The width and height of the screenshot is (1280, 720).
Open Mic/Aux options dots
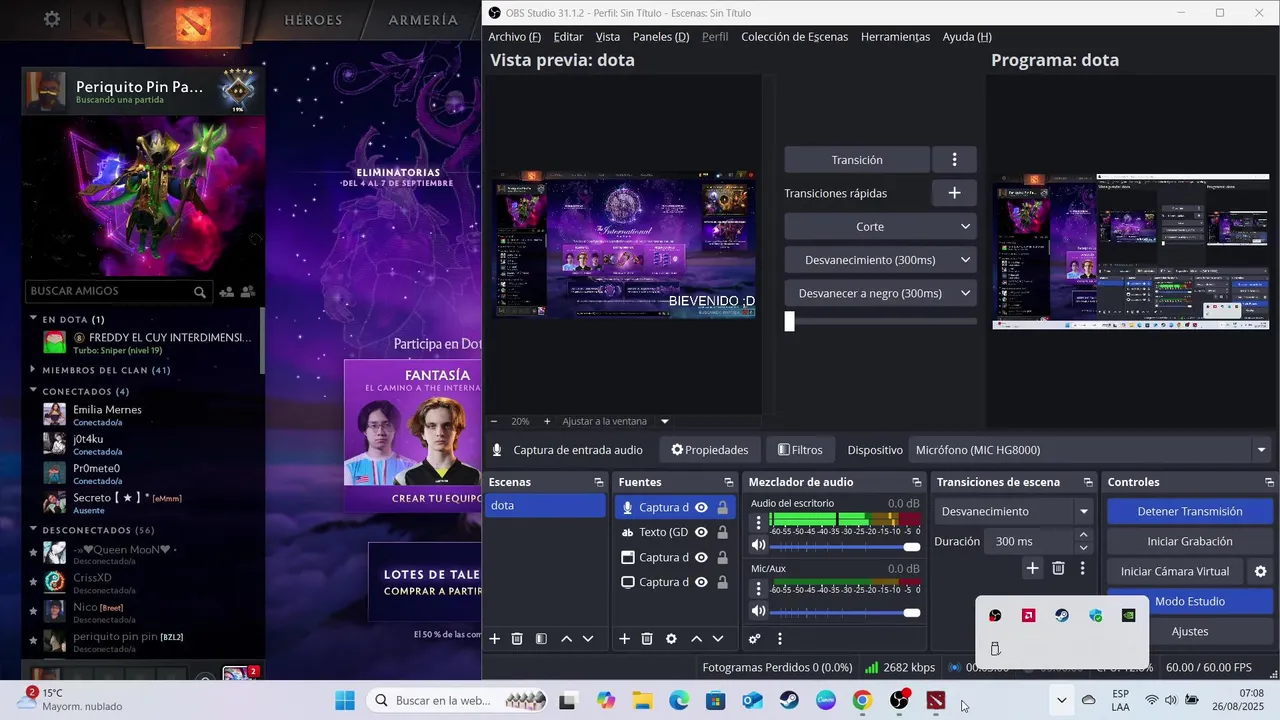[x=758, y=588]
